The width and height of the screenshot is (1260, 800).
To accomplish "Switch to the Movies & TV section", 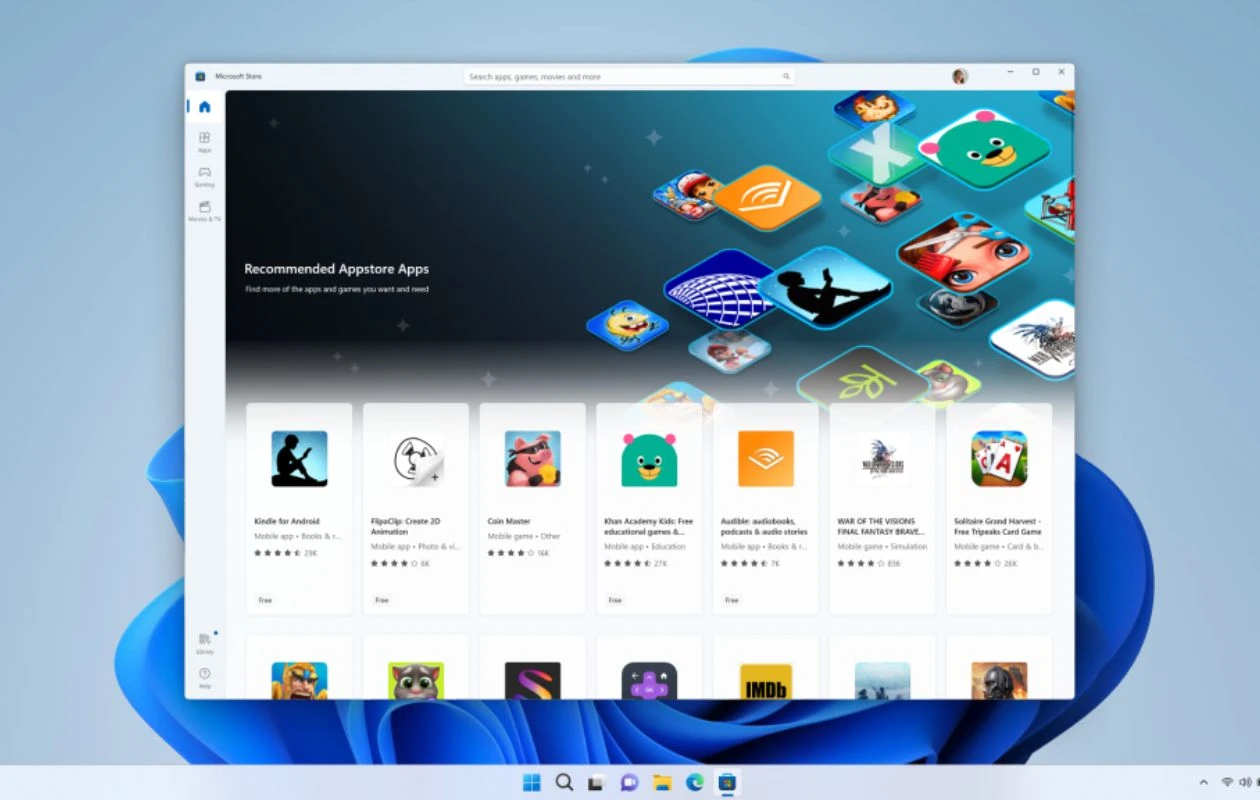I will coord(204,210).
